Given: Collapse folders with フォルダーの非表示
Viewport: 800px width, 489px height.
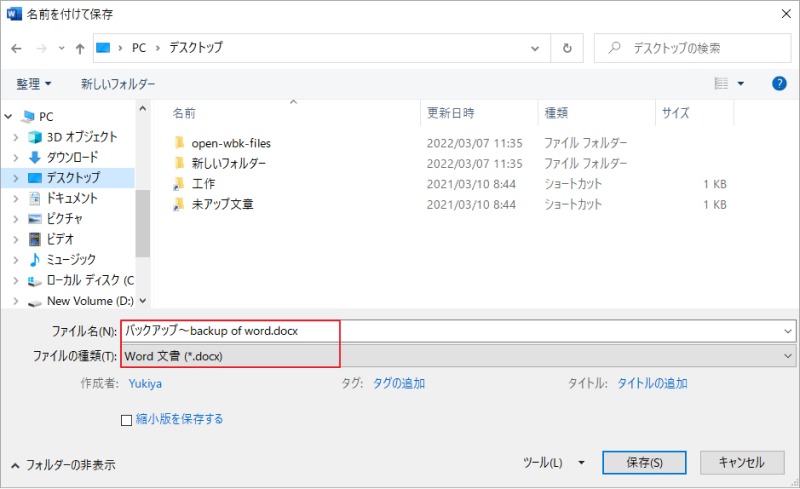Looking at the screenshot, I should coord(63,465).
